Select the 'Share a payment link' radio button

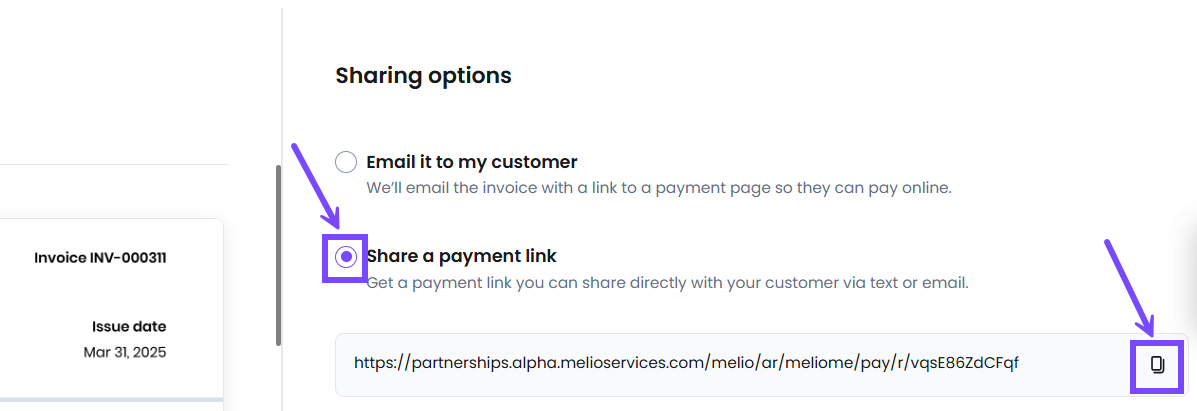346,257
